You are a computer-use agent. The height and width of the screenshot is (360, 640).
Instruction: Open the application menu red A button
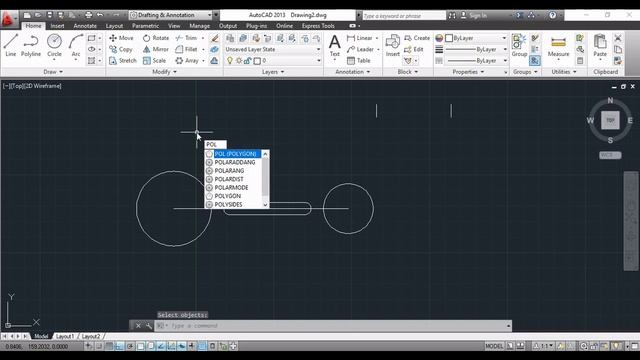[x=8, y=19]
